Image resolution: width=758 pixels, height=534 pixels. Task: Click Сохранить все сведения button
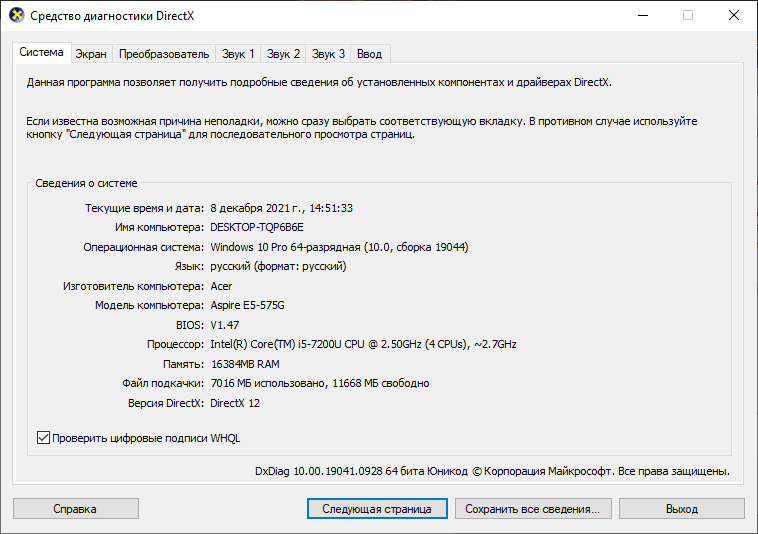pyautogui.click(x=533, y=509)
